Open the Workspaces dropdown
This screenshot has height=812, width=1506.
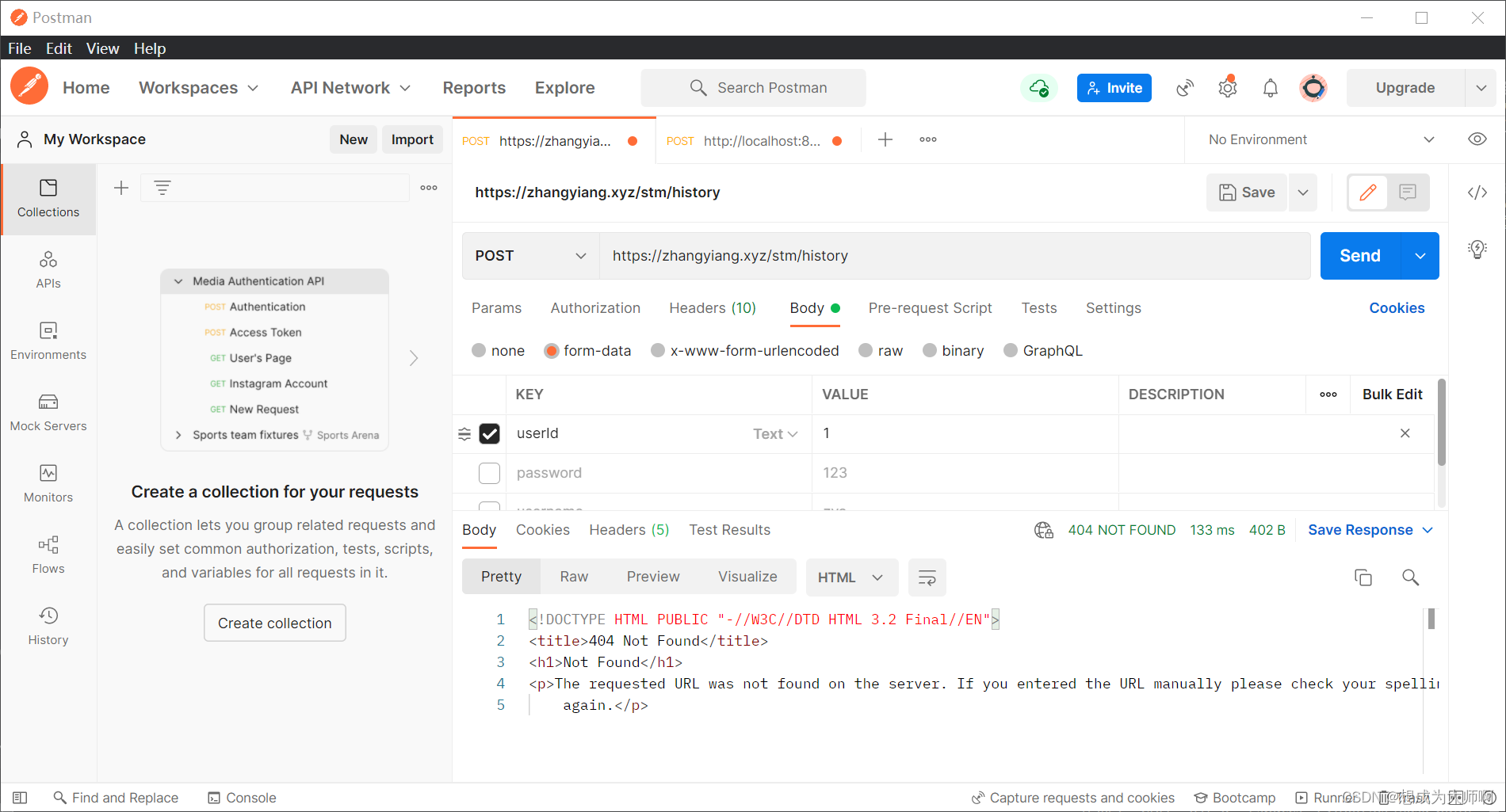[198, 88]
